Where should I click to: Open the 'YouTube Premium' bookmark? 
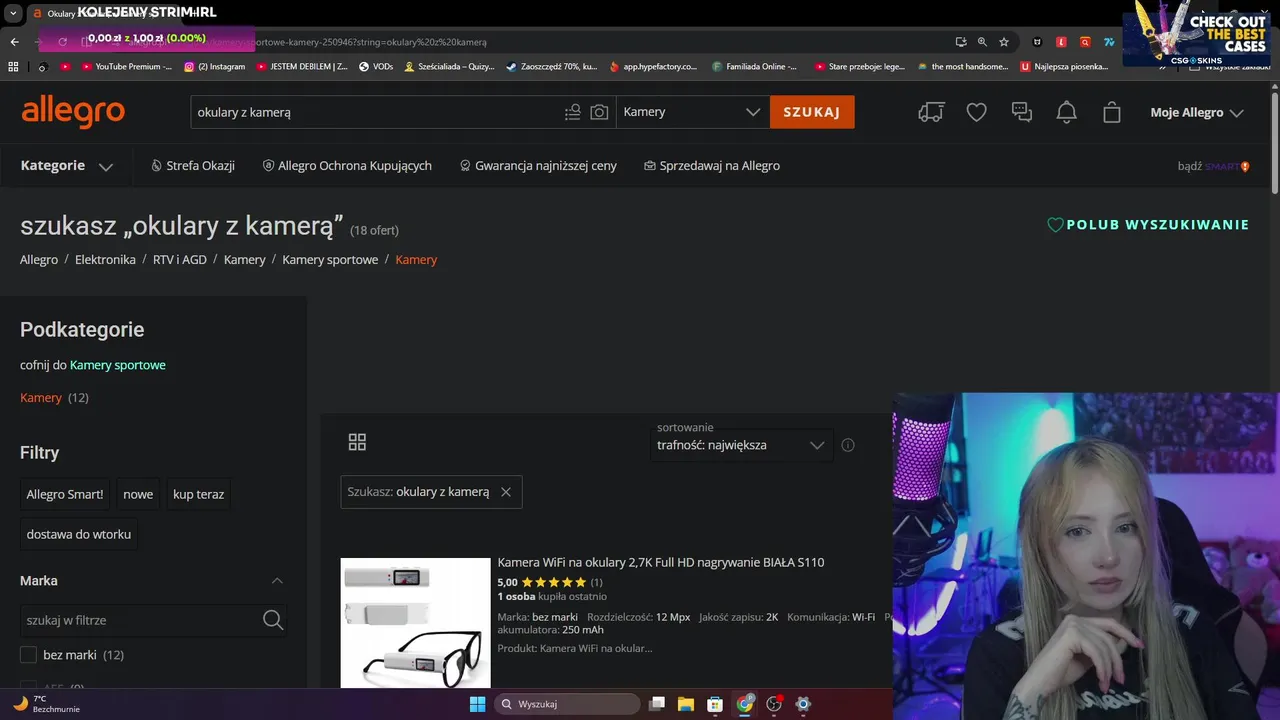[127, 67]
